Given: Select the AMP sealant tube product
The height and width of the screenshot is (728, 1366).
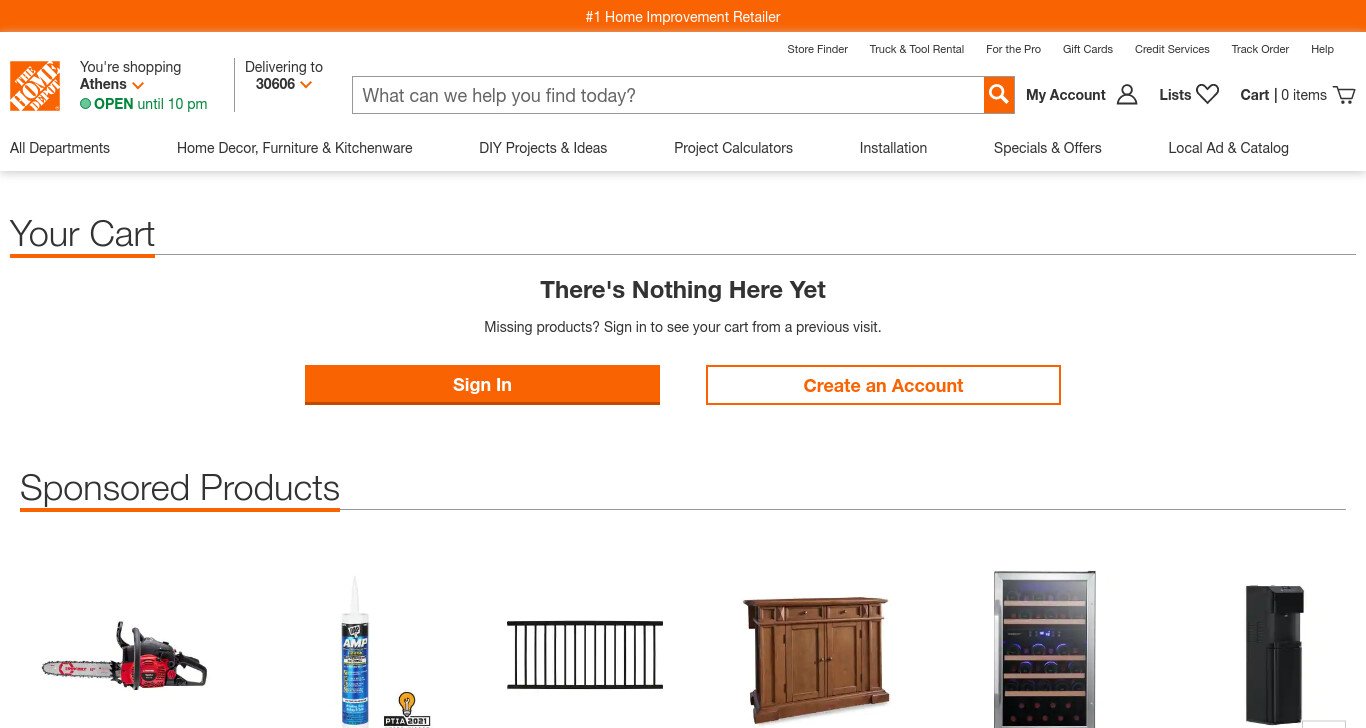Looking at the screenshot, I should coord(355,650).
